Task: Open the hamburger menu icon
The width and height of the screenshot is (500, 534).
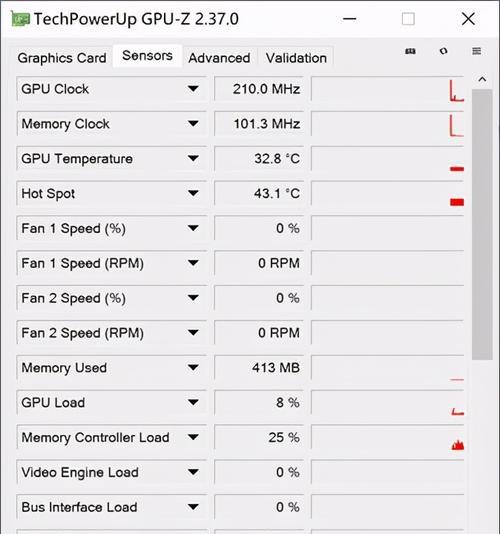Action: click(x=476, y=51)
